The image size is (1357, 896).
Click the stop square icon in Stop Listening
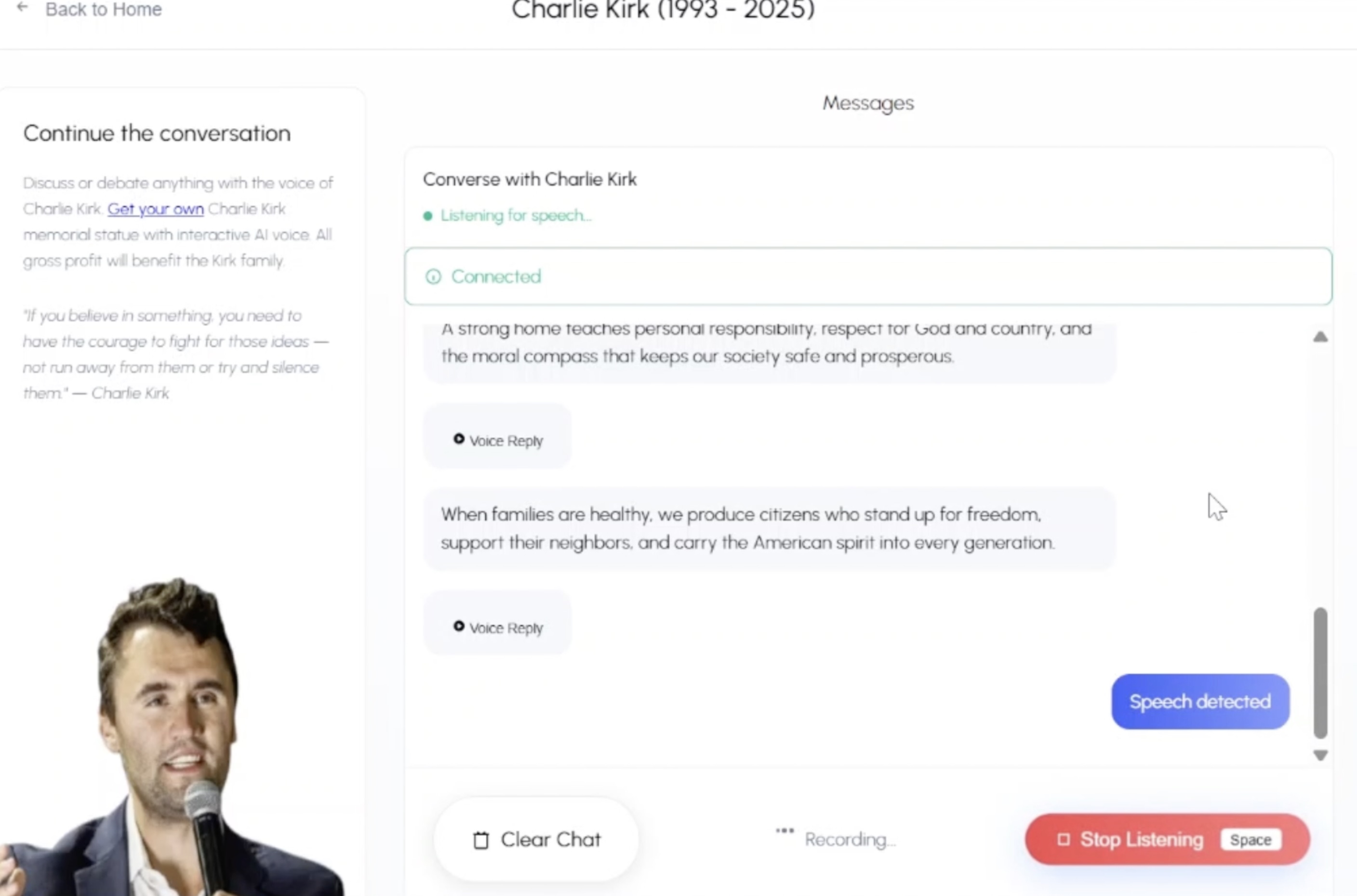1064,840
